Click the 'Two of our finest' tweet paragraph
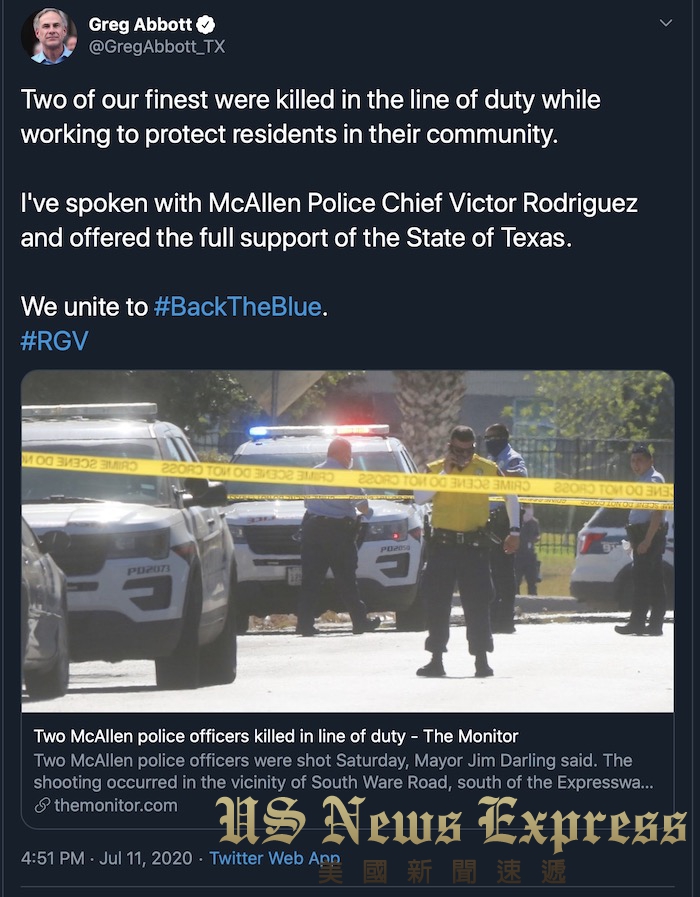The height and width of the screenshot is (897, 700). pyautogui.click(x=311, y=117)
